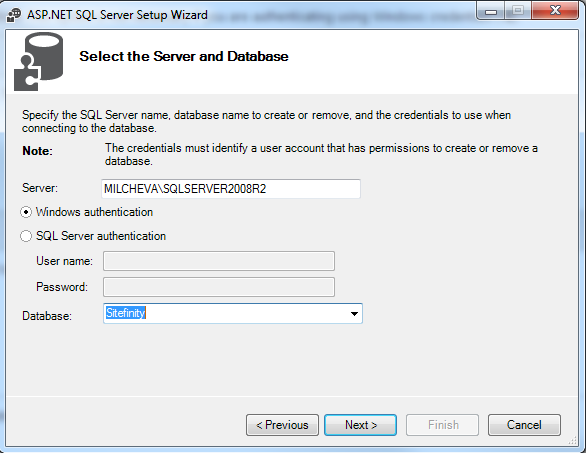Viewport: 586px width, 453px height.
Task: Click the wizard app icon in title bar
Action: tap(14, 15)
